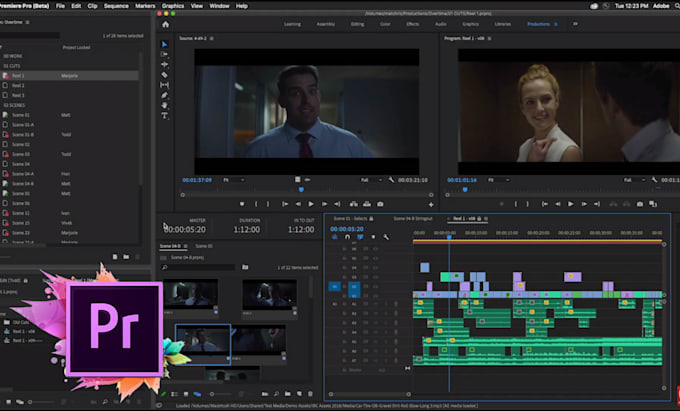This screenshot has height=411, width=680.
Task: Open Graphics menu
Action: pyautogui.click(x=173, y=6)
